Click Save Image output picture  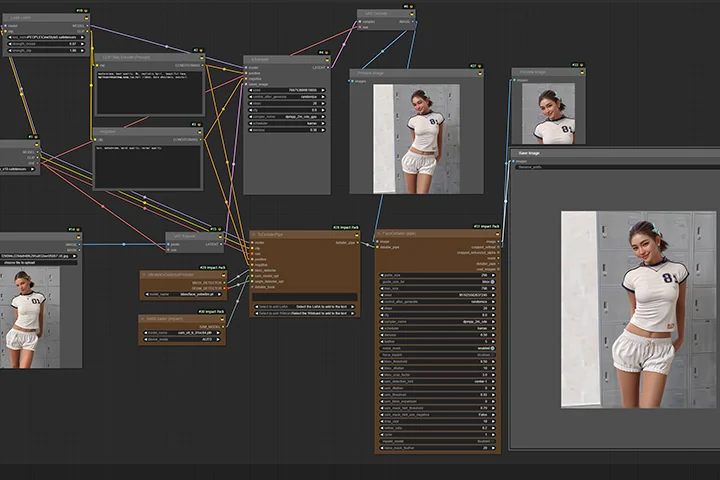pos(638,310)
